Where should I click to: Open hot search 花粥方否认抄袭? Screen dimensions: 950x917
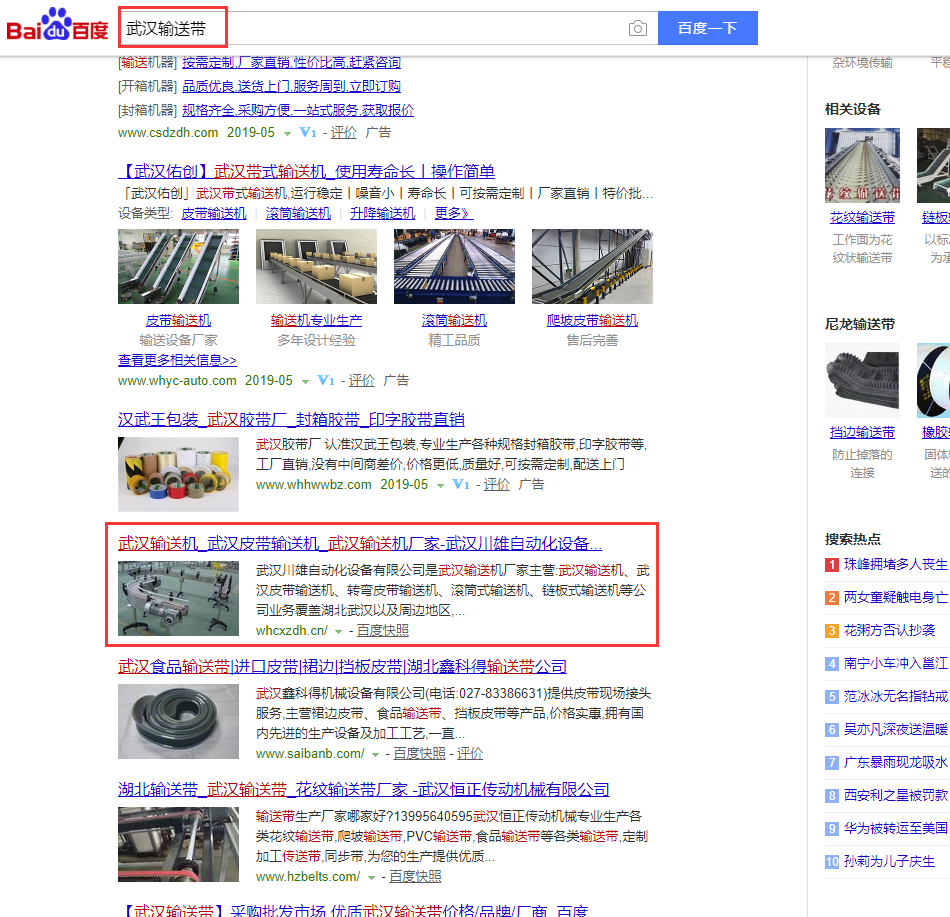click(x=889, y=631)
